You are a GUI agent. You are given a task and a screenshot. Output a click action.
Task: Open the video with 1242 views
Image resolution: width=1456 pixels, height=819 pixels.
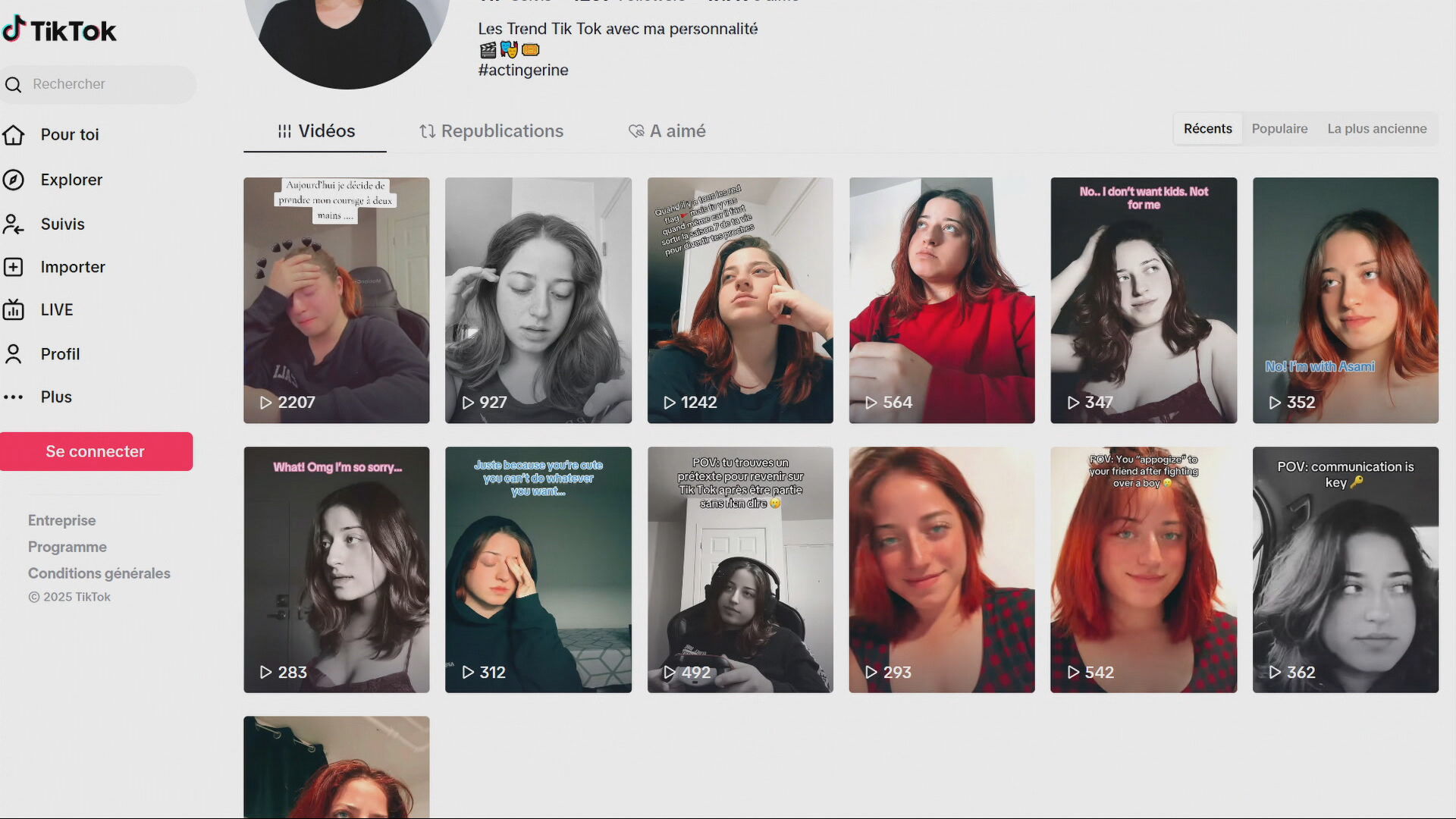click(x=740, y=300)
